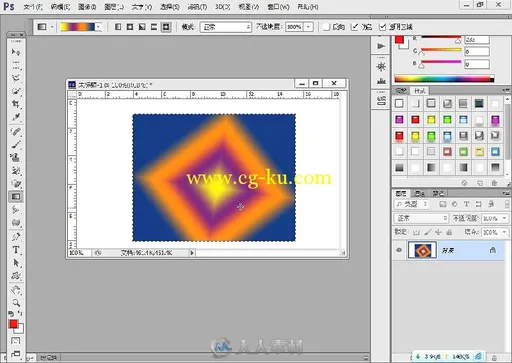Viewport: 512px width, 363px height.
Task: Select the Custom Shape tool
Action: (x=16, y=276)
